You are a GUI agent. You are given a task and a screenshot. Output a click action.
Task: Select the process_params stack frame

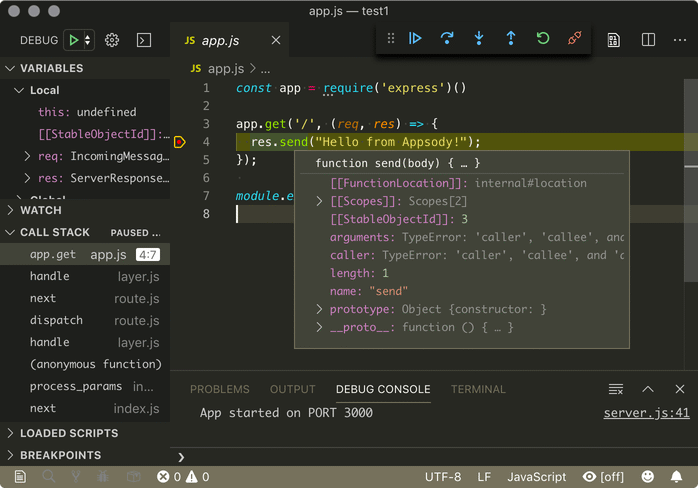(85, 386)
